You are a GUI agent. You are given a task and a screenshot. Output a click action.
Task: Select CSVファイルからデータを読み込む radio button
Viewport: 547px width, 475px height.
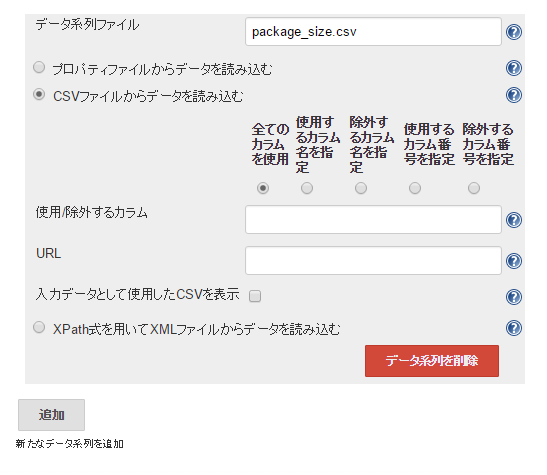click(39, 95)
